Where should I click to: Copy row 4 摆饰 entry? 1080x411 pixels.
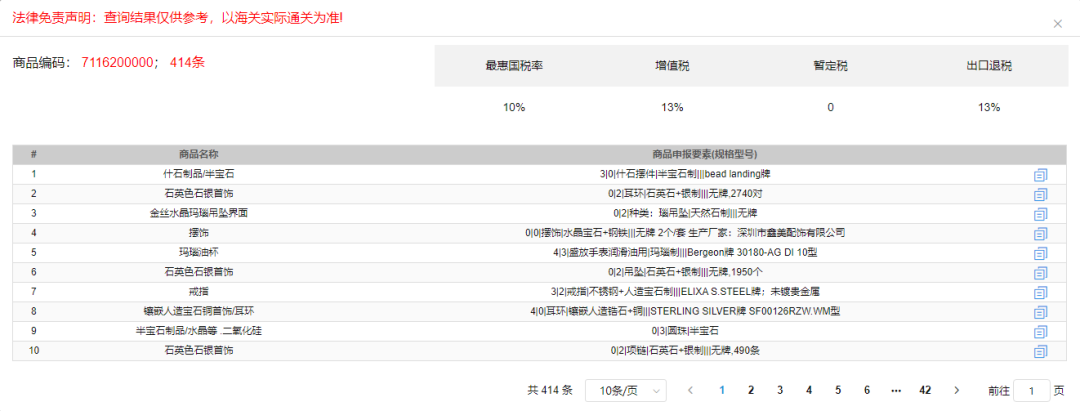pyautogui.click(x=1040, y=234)
